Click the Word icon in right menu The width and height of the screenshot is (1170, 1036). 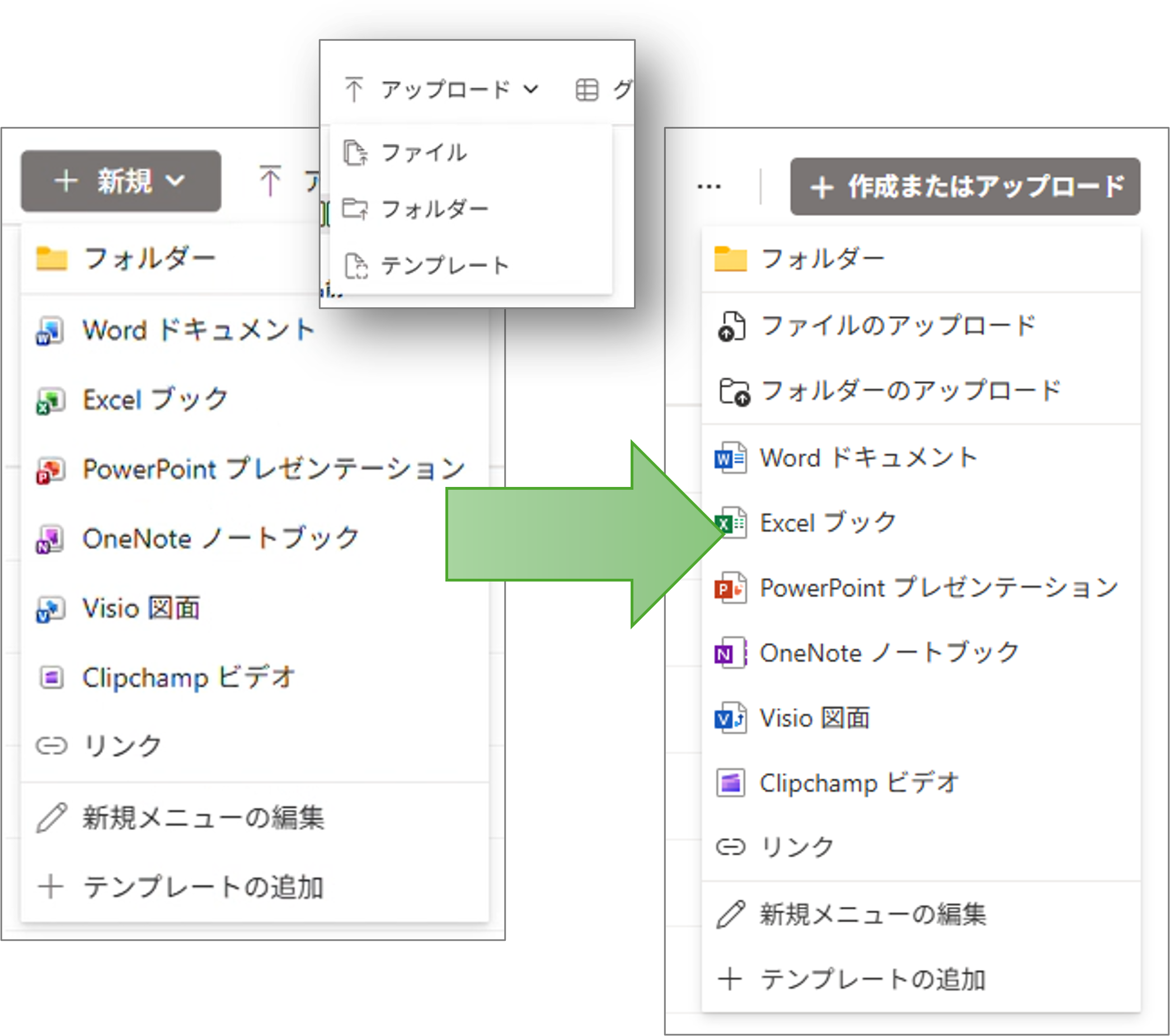point(730,458)
